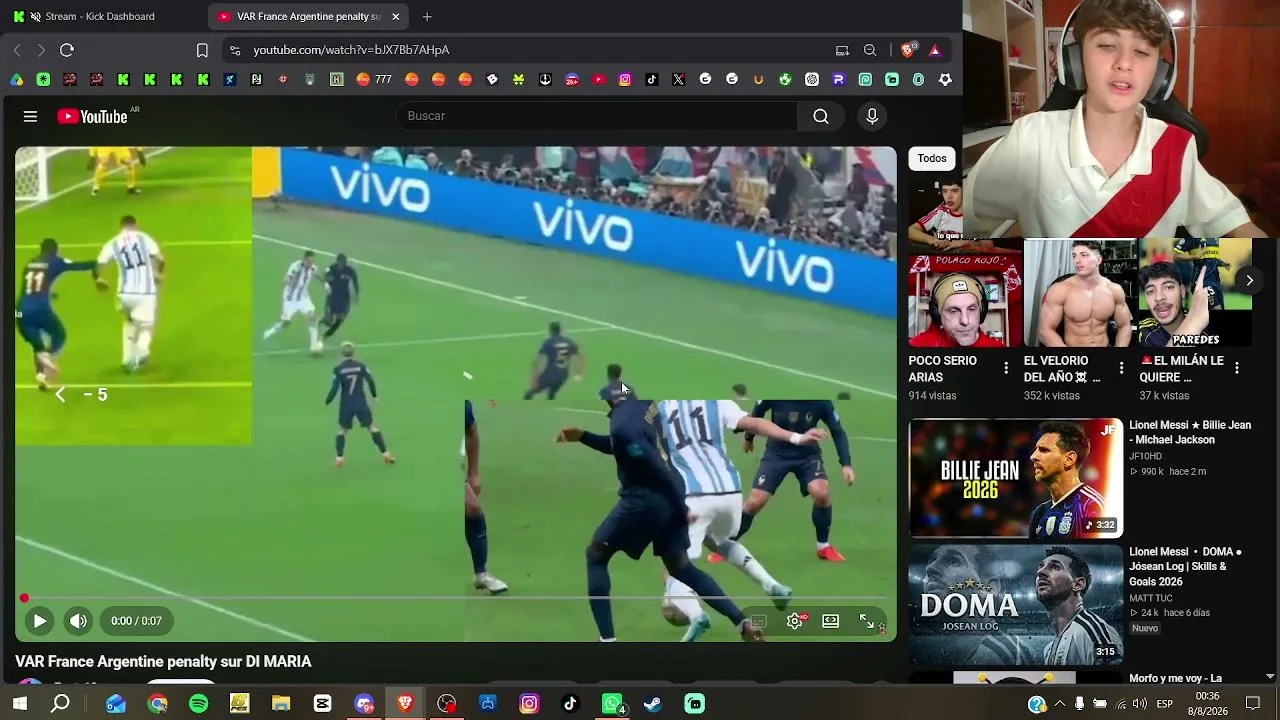
Task: Start voice search with the microphone icon
Action: [872, 116]
